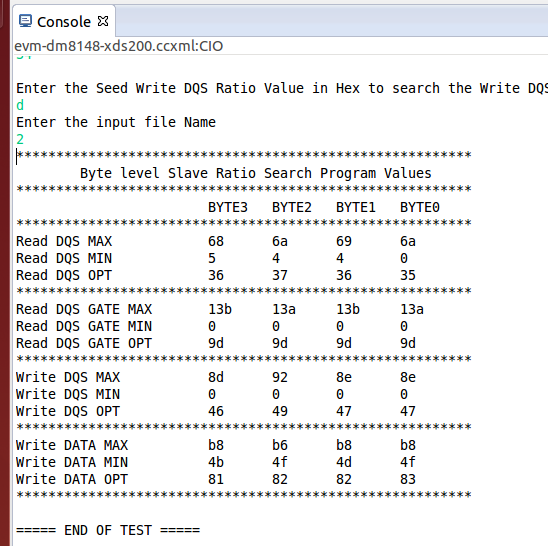This screenshot has height=546, width=548.
Task: Click the BYTE1 column header
Action: (x=355, y=207)
